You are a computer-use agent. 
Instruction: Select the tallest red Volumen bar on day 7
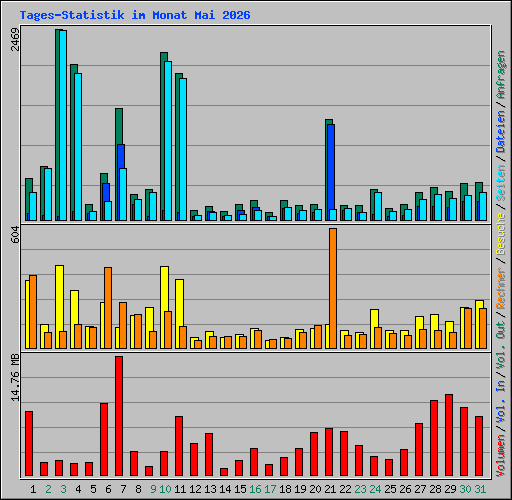(x=119, y=416)
